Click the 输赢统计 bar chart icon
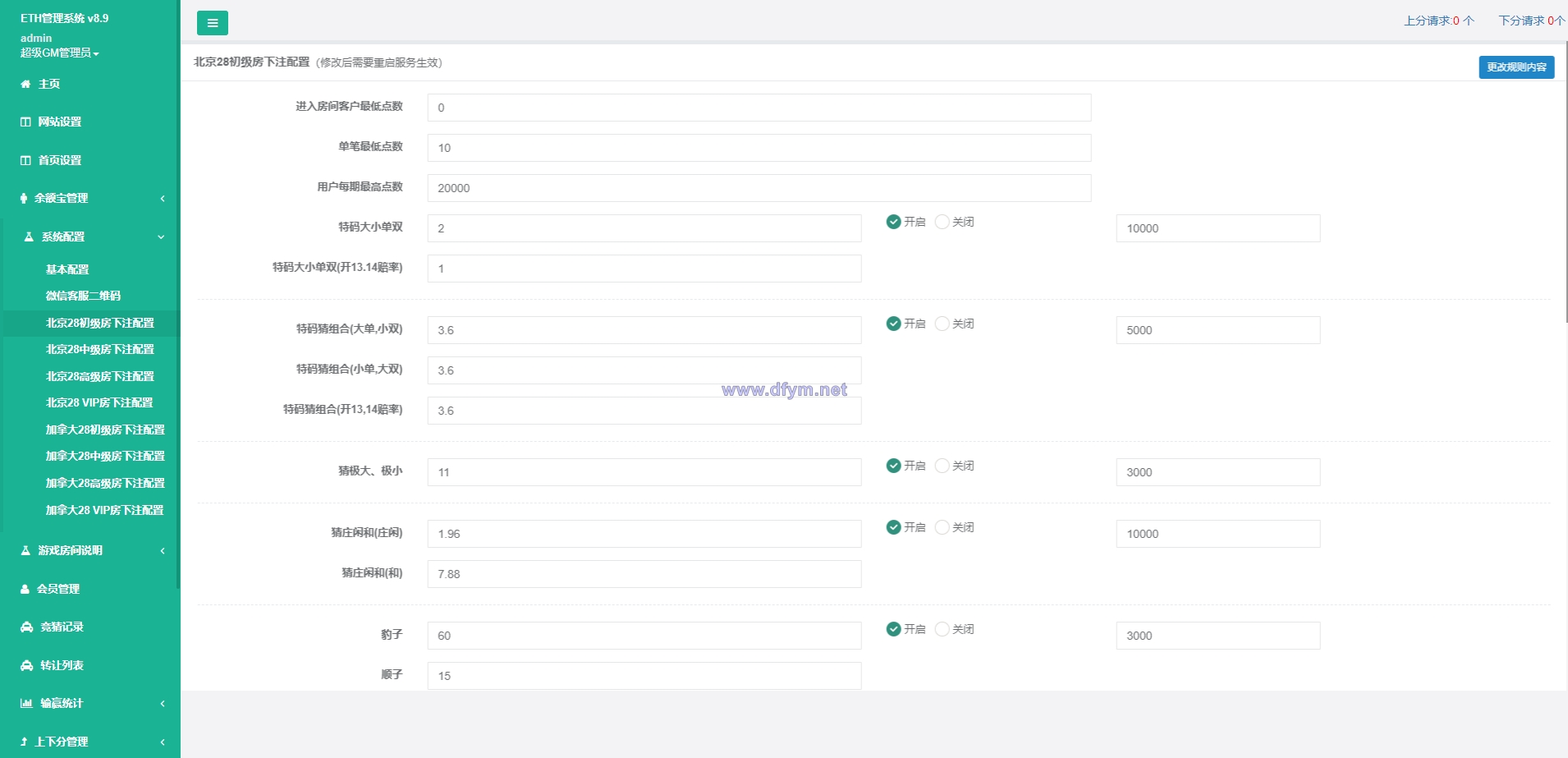 (x=26, y=703)
